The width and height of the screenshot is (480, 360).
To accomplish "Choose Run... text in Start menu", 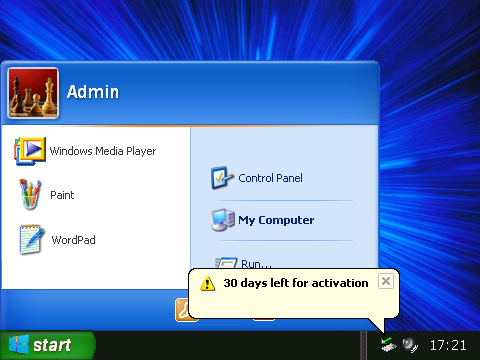I will point(256,264).
